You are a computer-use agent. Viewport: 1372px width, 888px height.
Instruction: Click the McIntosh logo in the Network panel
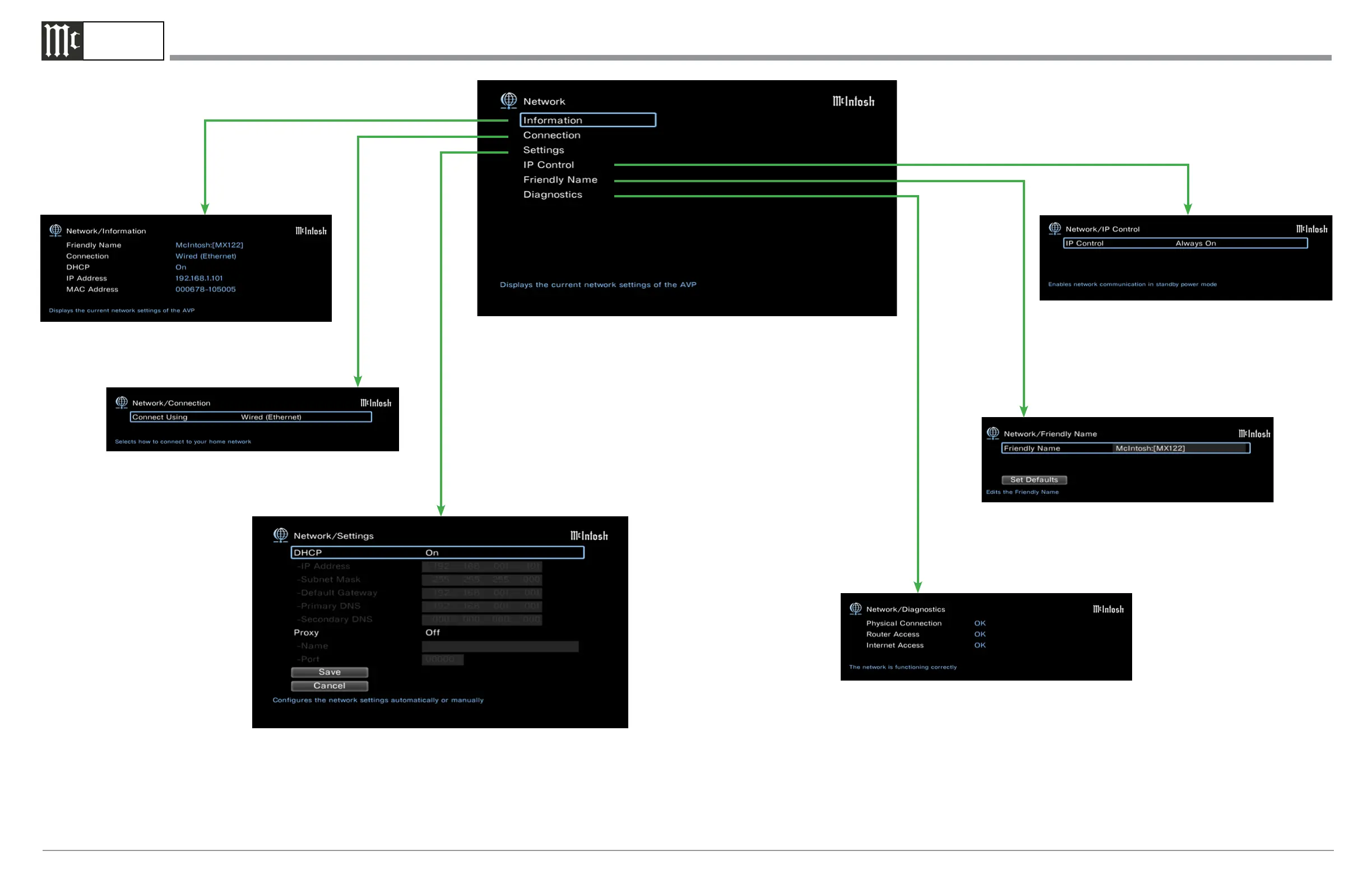click(x=853, y=101)
